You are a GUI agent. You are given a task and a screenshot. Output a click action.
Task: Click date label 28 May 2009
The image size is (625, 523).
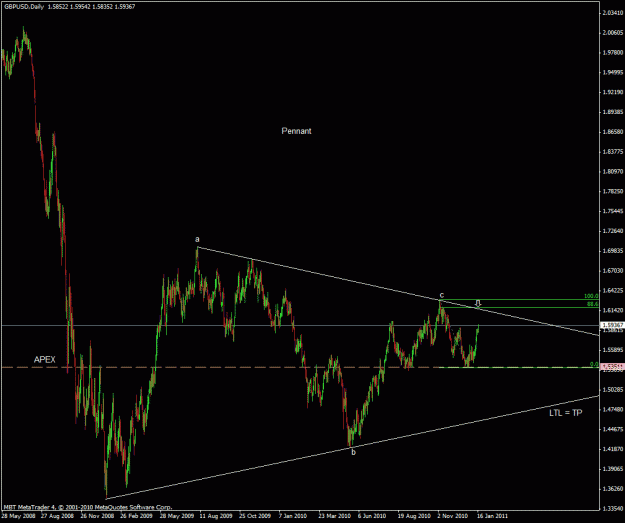(x=177, y=516)
